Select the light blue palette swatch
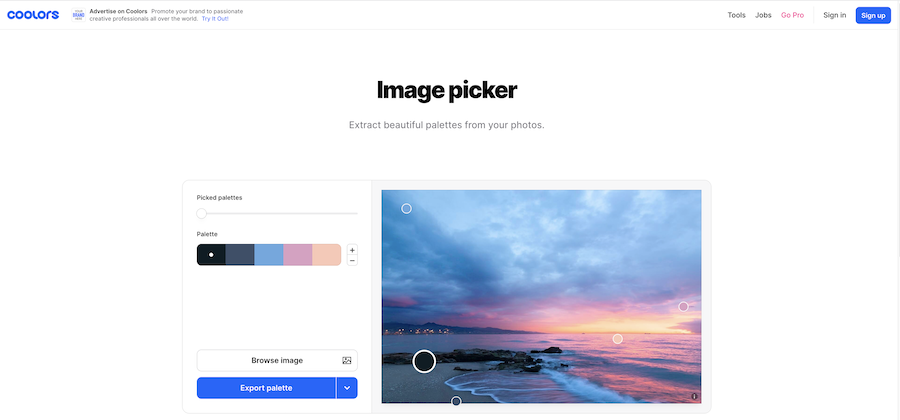The height and width of the screenshot is (420, 900). coord(269,255)
